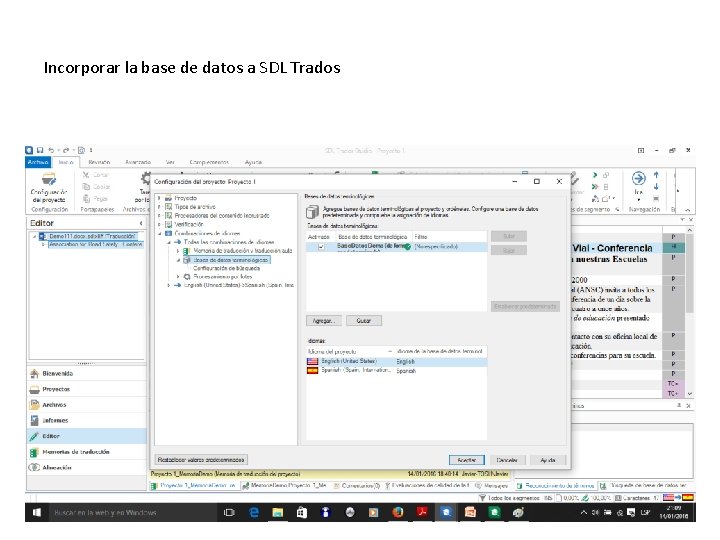720x540 pixels.
Task: Open File Explorer from the taskbar
Action: tap(277, 512)
